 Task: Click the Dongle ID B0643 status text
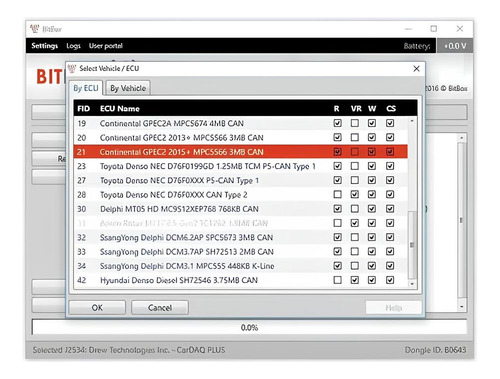(x=435, y=350)
